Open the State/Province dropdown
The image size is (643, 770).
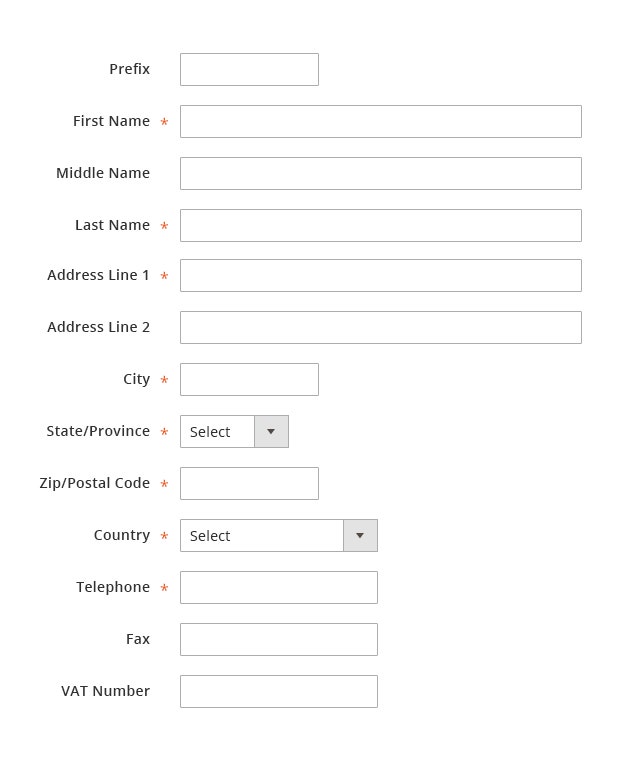(218, 432)
